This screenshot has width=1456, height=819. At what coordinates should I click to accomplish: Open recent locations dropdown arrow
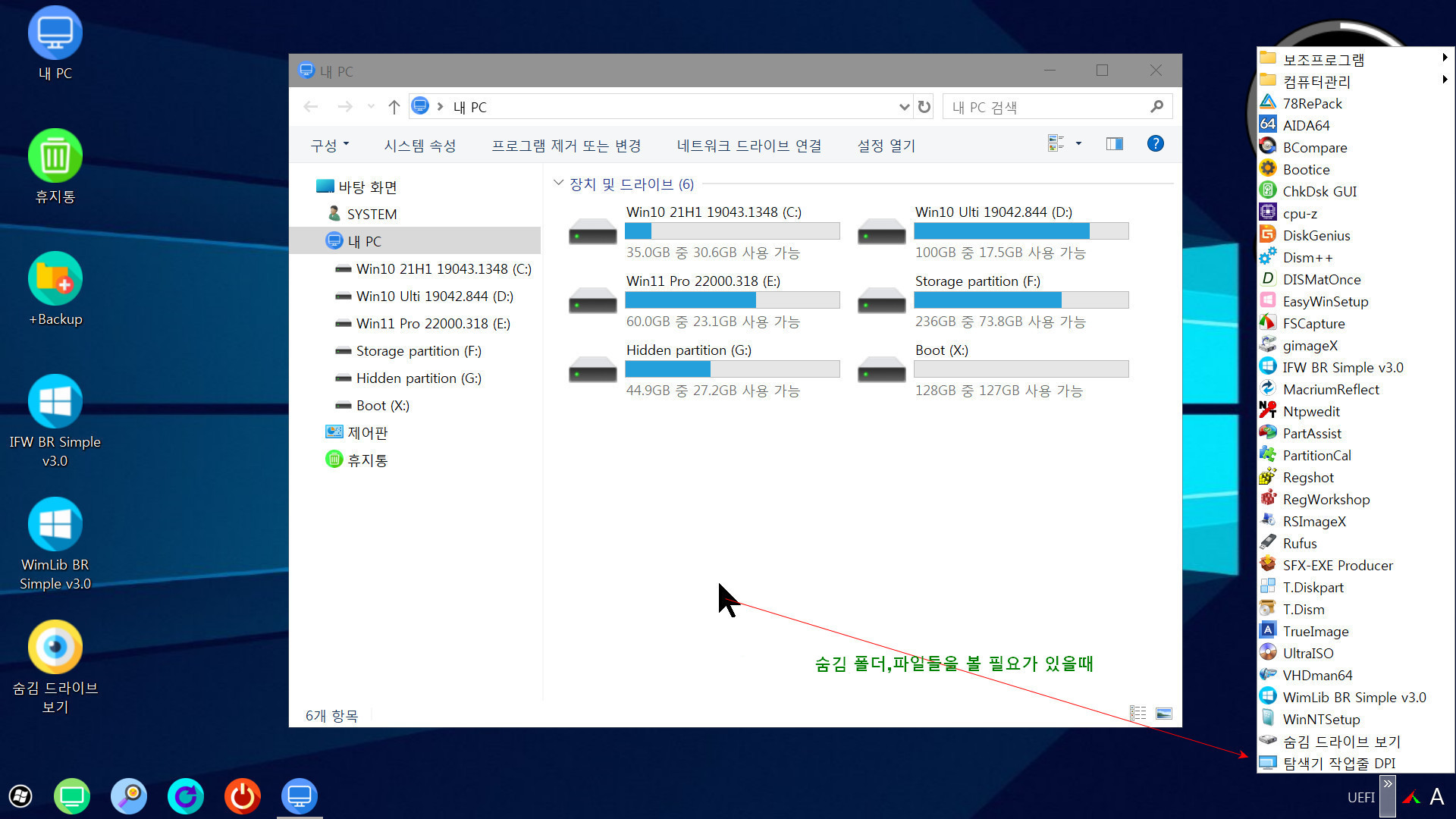(x=371, y=107)
